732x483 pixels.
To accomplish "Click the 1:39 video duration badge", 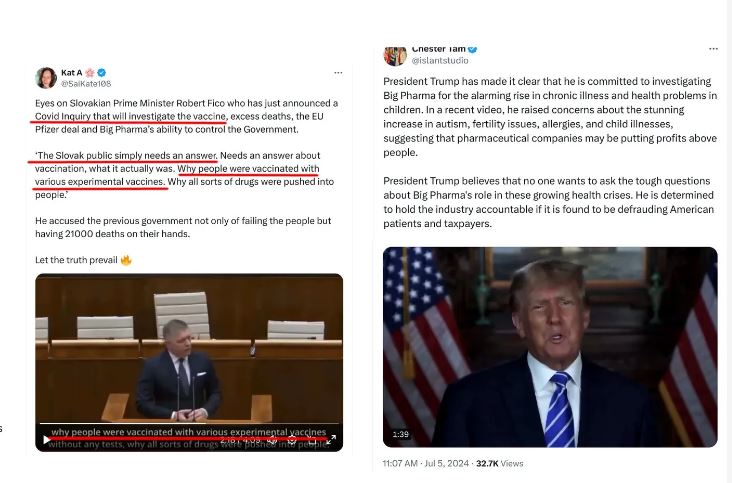I will (x=401, y=434).
